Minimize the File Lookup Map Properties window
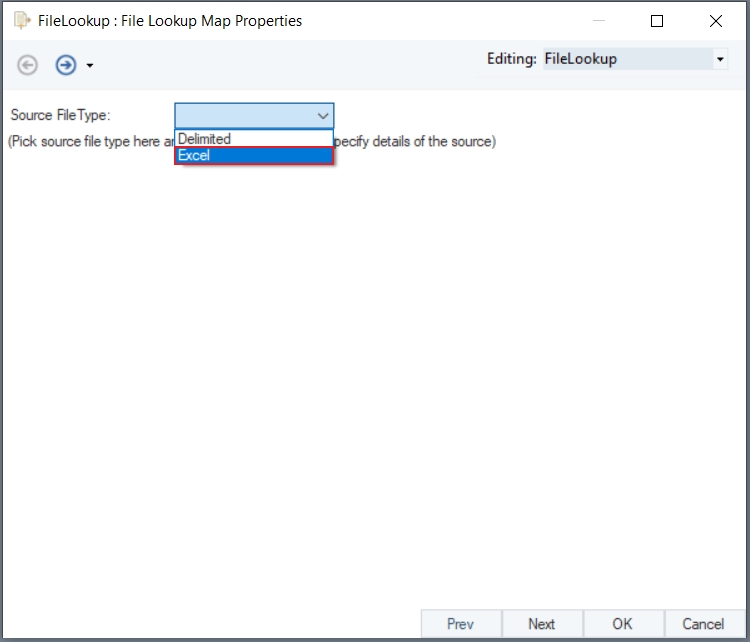The width and height of the screenshot is (750, 642). point(599,21)
